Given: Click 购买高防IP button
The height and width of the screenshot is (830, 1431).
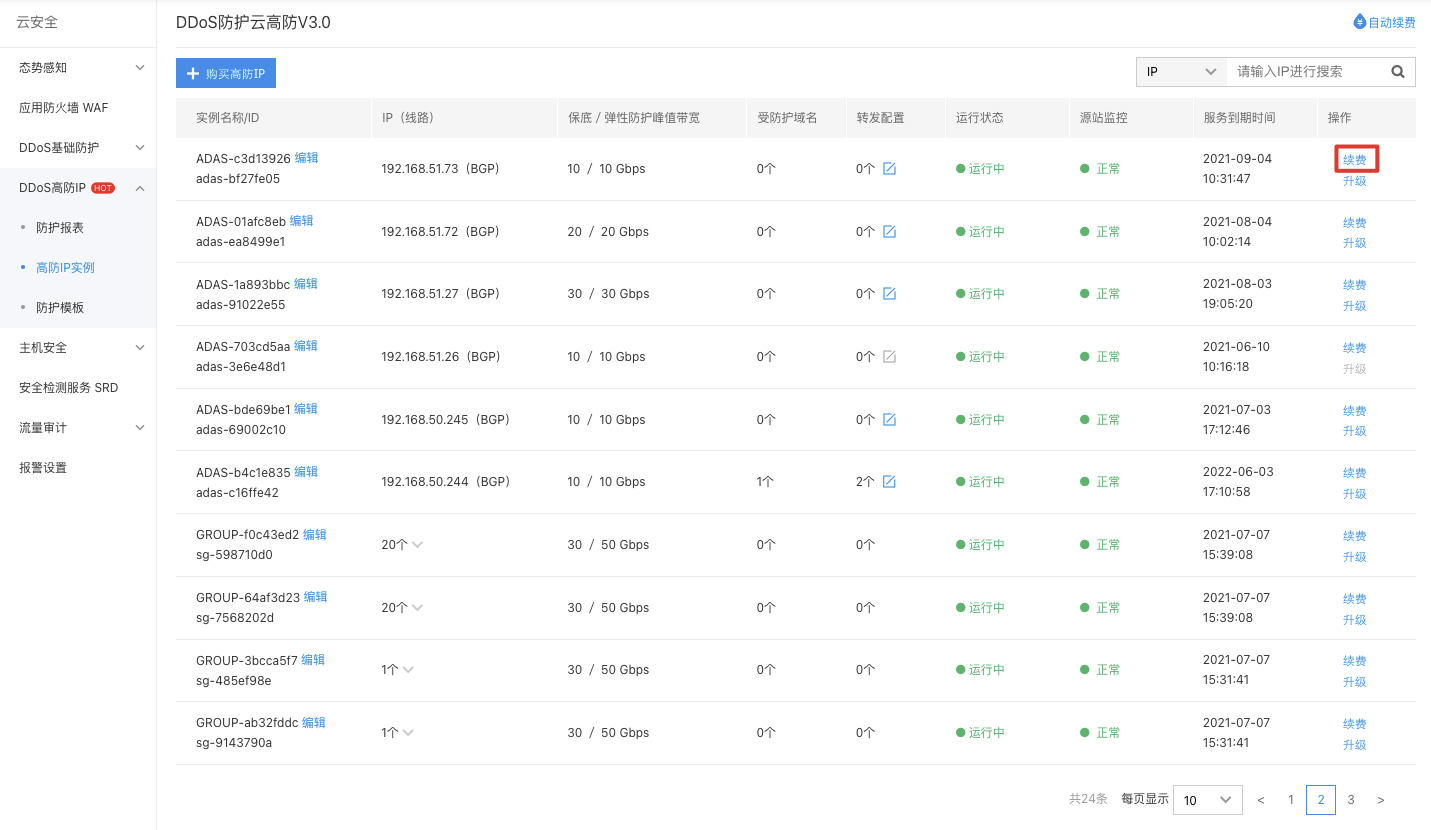Looking at the screenshot, I should (226, 73).
